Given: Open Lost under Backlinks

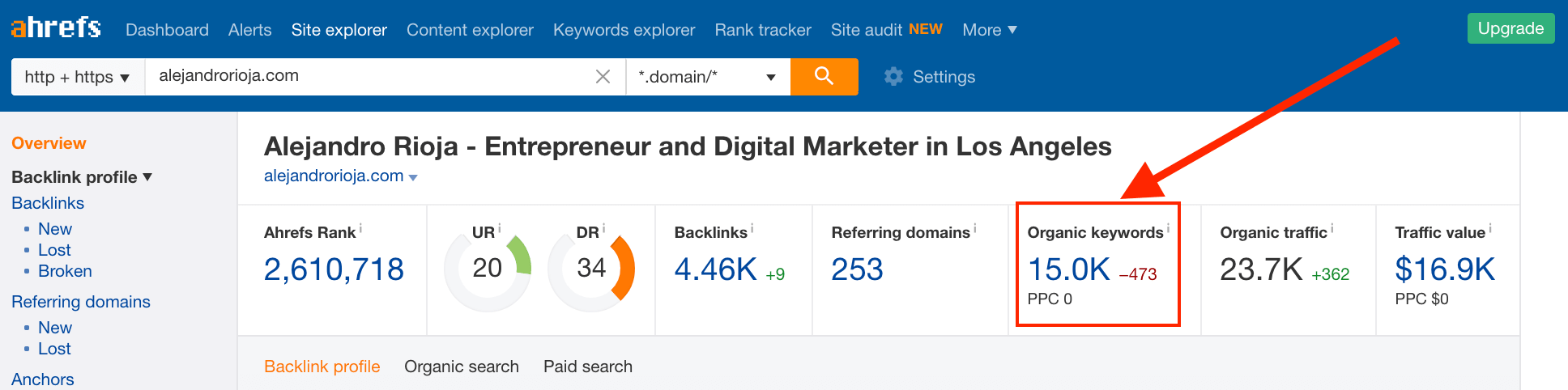Looking at the screenshot, I should [x=54, y=250].
